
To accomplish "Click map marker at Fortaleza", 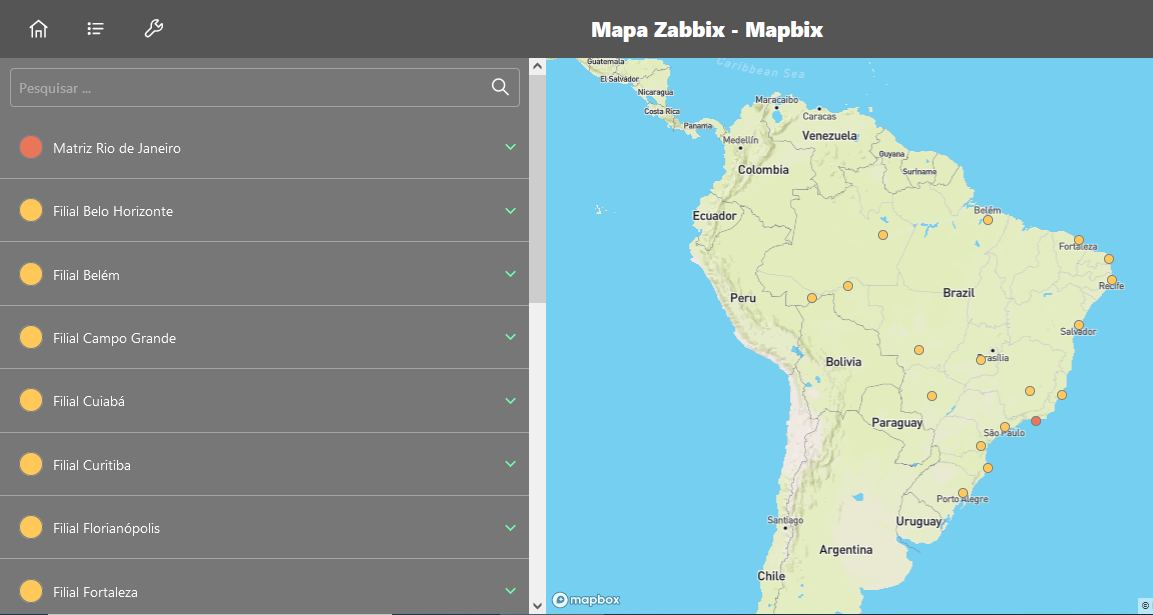I will 1079,240.
